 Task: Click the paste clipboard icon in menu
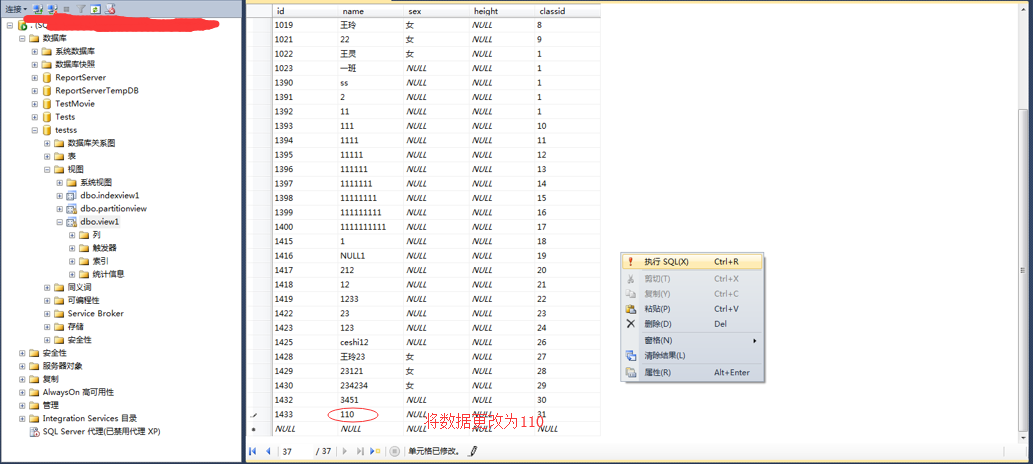(x=630, y=309)
